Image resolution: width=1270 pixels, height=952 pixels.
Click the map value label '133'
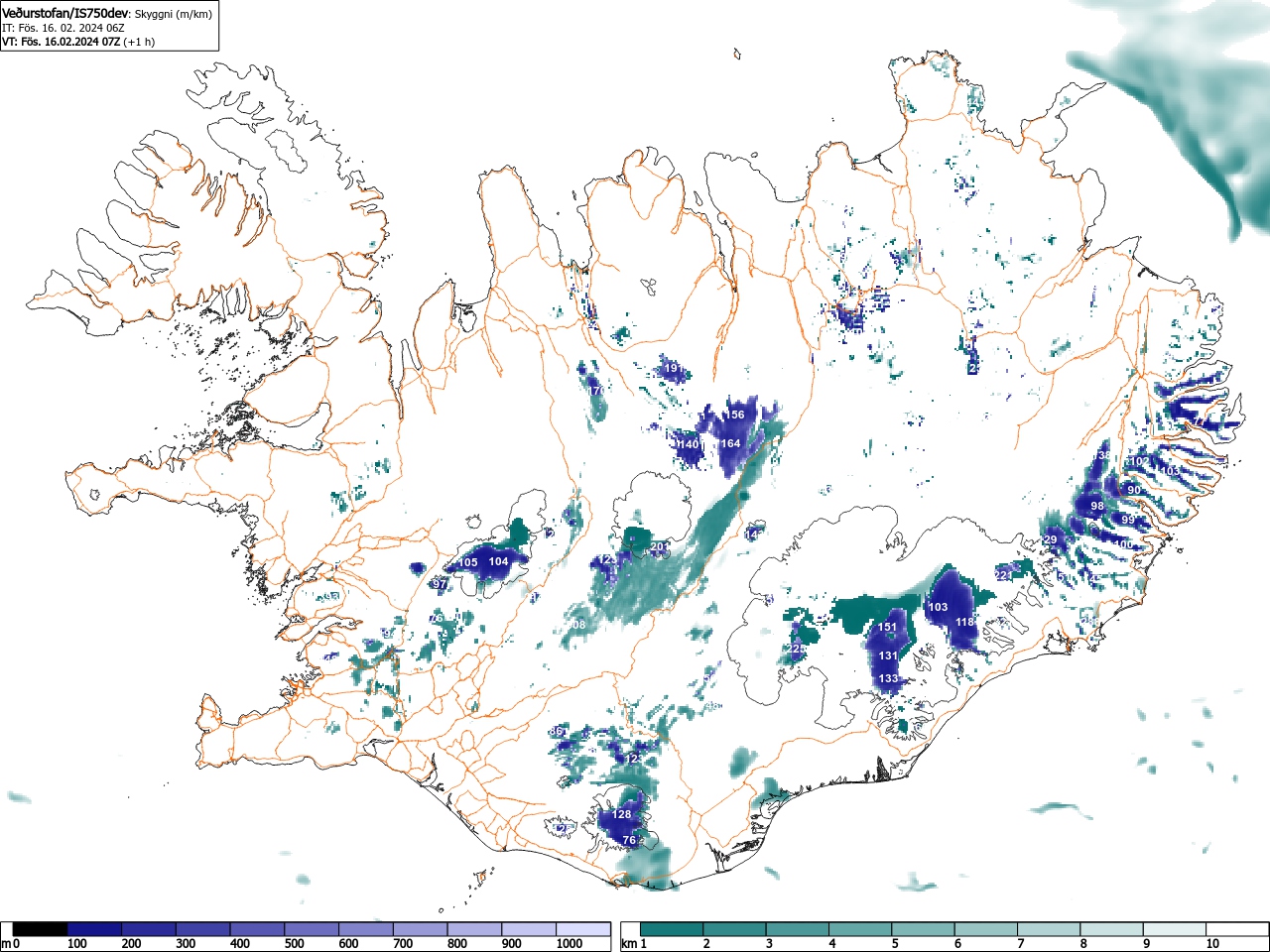[888, 679]
